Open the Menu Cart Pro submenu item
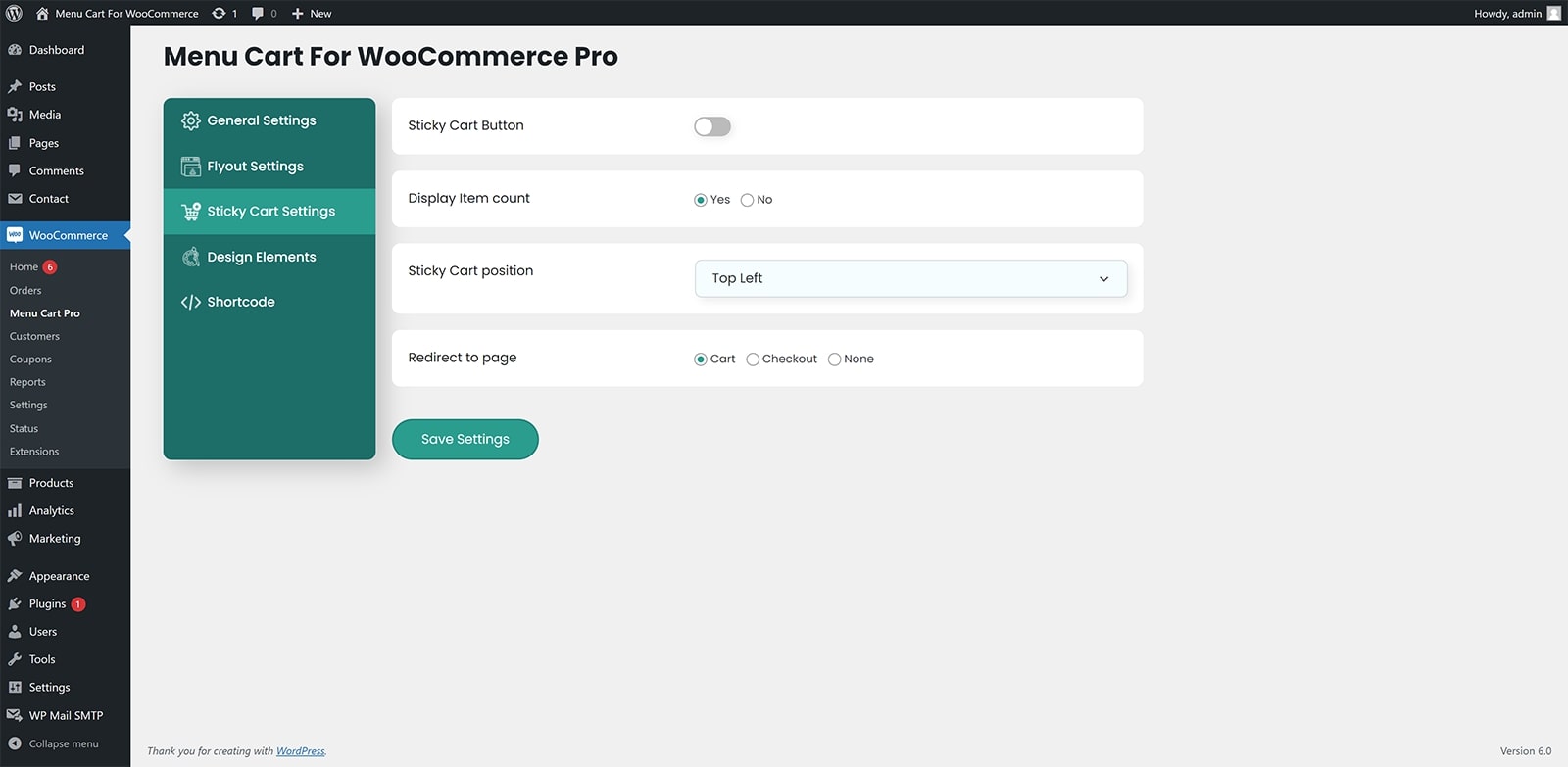Screen dimensions: 1568x767 (x=45, y=313)
